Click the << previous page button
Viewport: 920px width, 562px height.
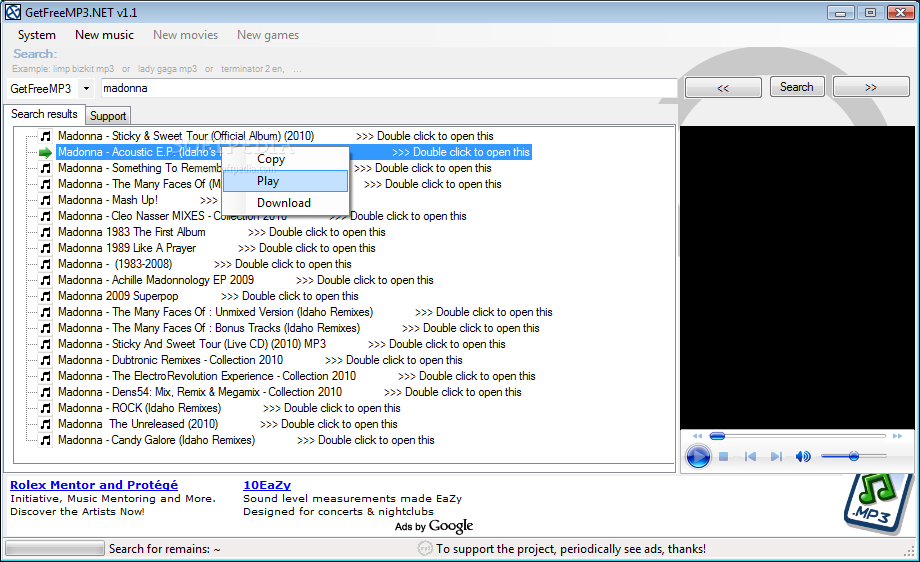[x=723, y=87]
